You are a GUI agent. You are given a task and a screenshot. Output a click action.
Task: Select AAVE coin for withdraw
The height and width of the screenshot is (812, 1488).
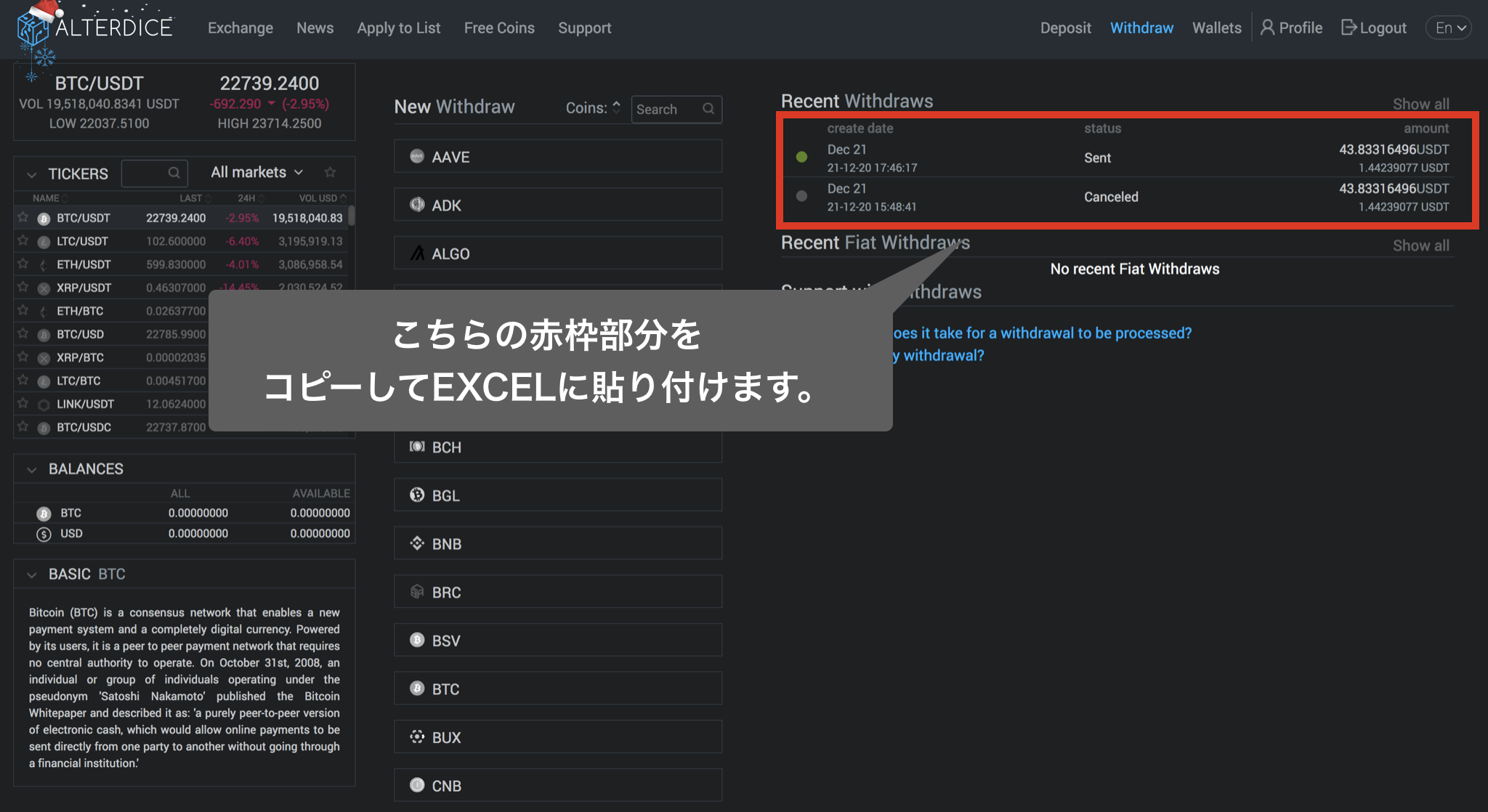coord(558,156)
